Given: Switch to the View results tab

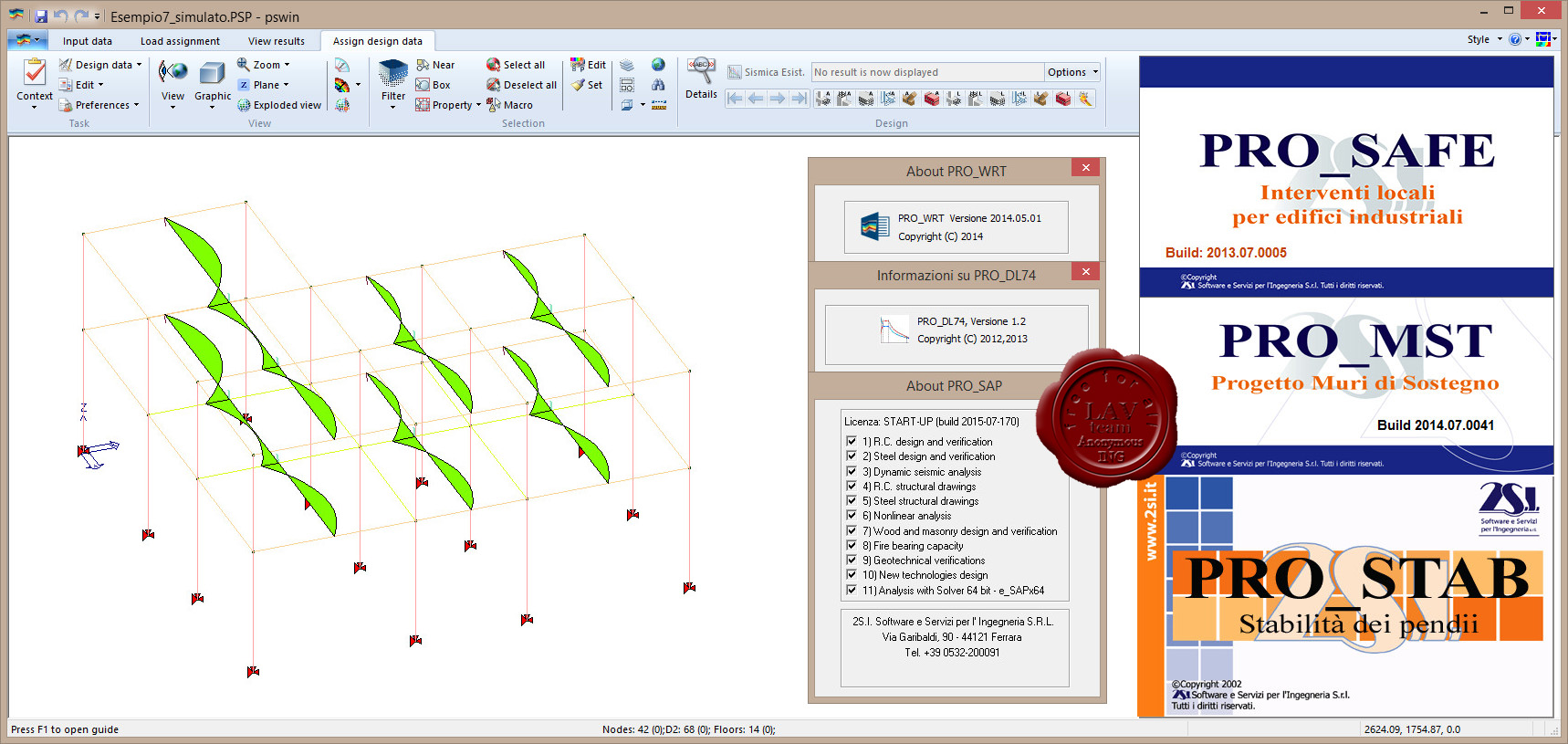Looking at the screenshot, I should pyautogui.click(x=277, y=41).
